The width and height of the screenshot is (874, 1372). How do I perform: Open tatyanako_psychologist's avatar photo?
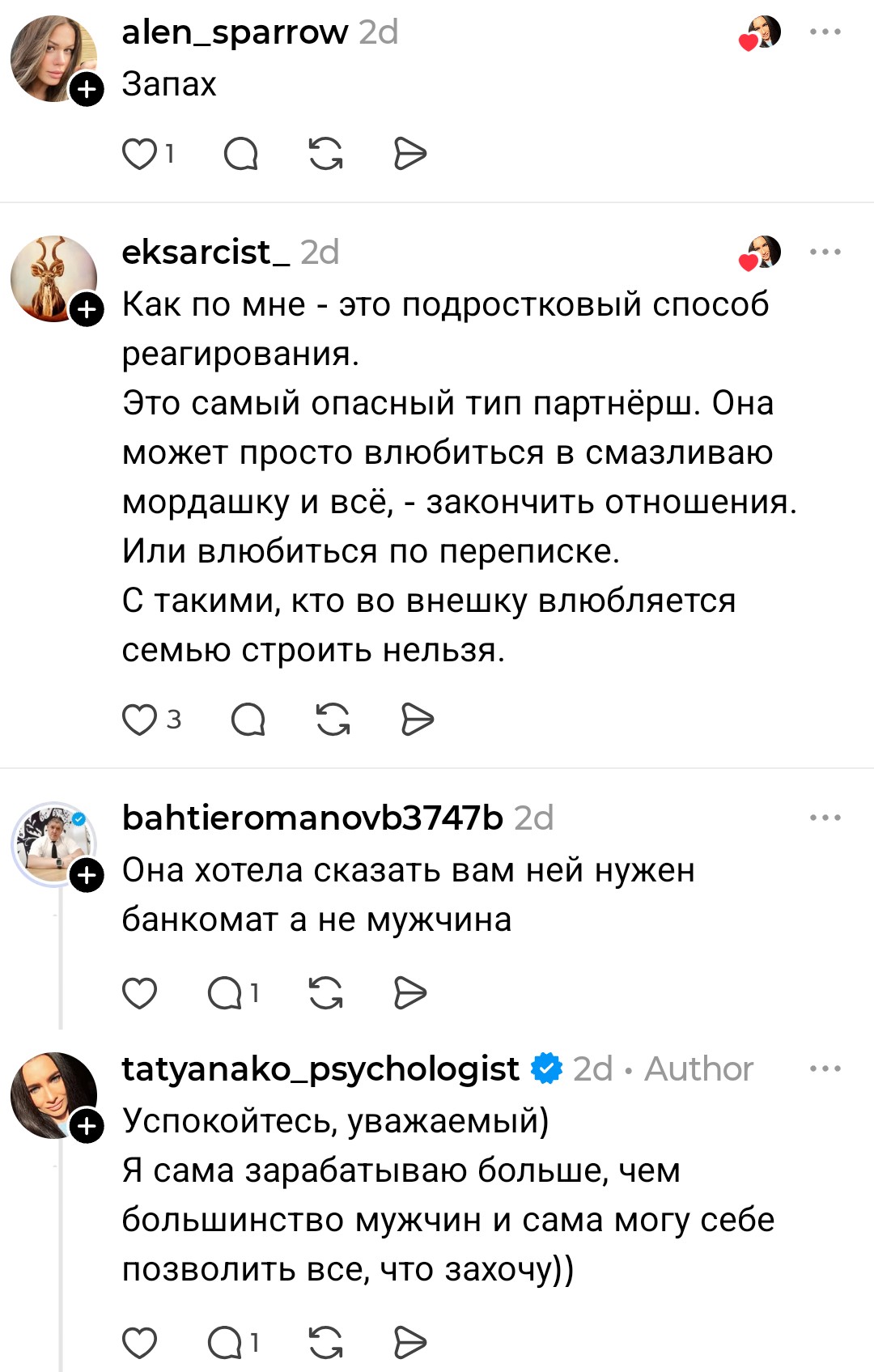53,1095
